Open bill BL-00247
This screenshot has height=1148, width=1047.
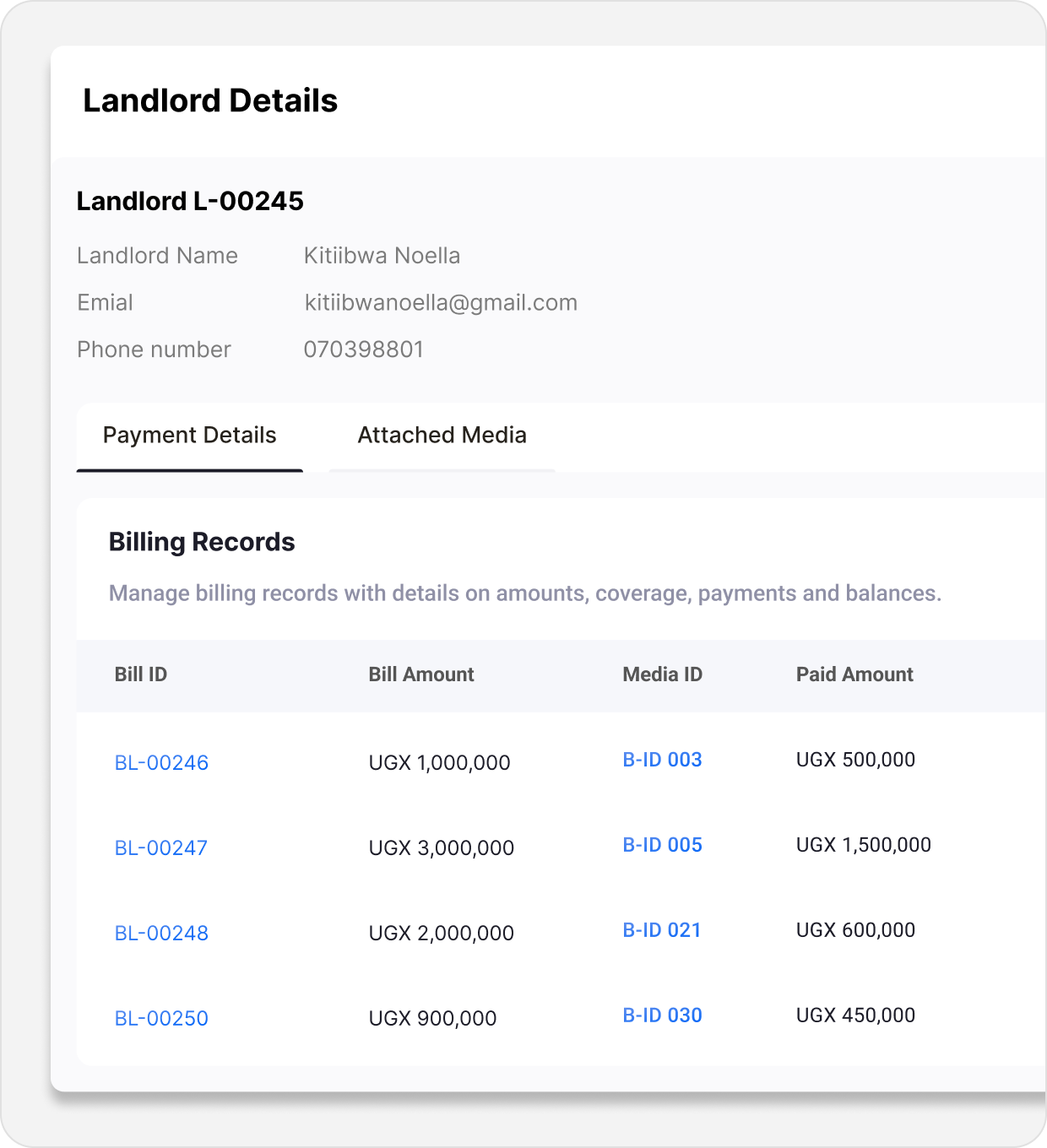[x=161, y=848]
